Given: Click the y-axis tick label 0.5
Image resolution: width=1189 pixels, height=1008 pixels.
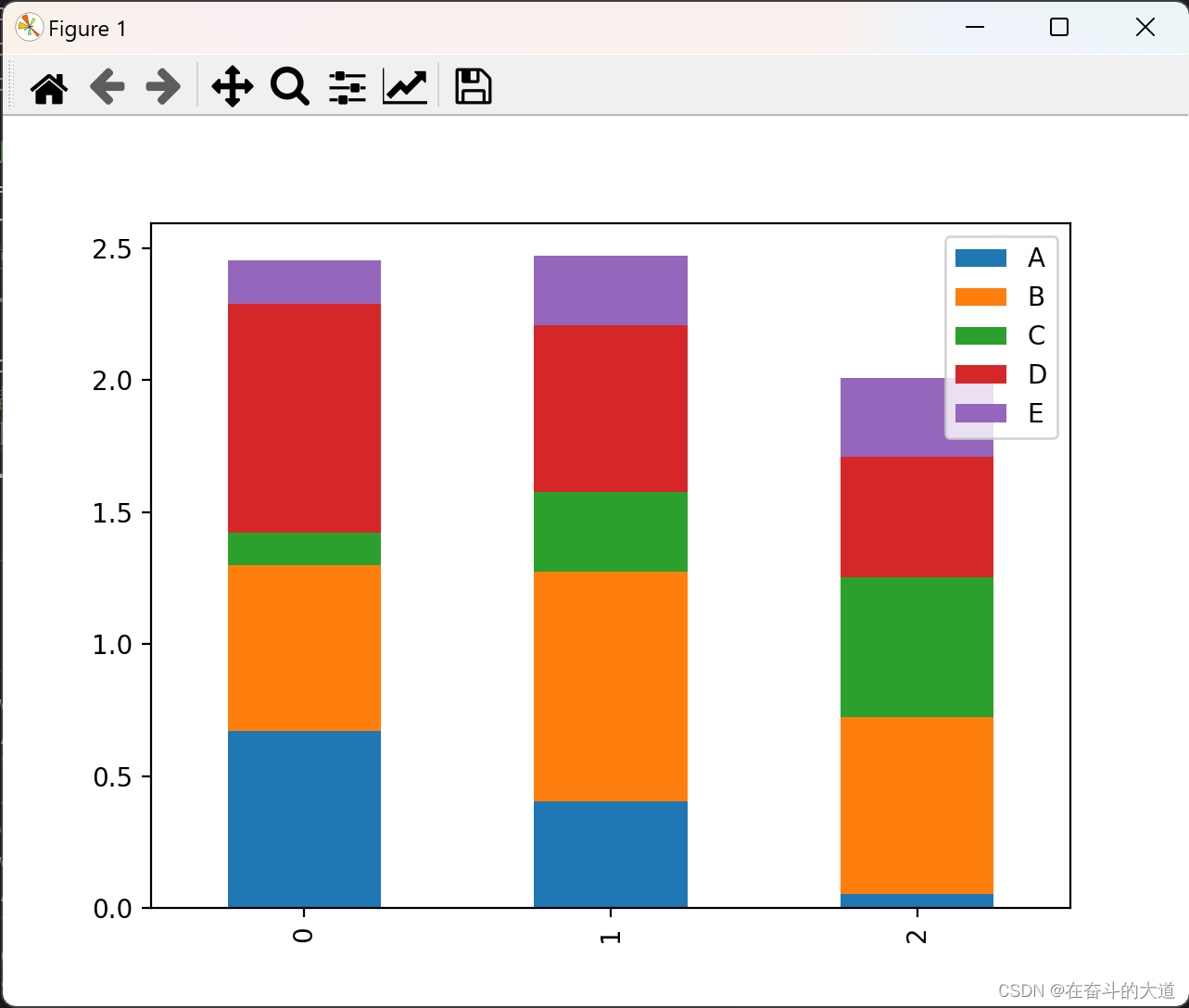Looking at the screenshot, I should point(112,776).
